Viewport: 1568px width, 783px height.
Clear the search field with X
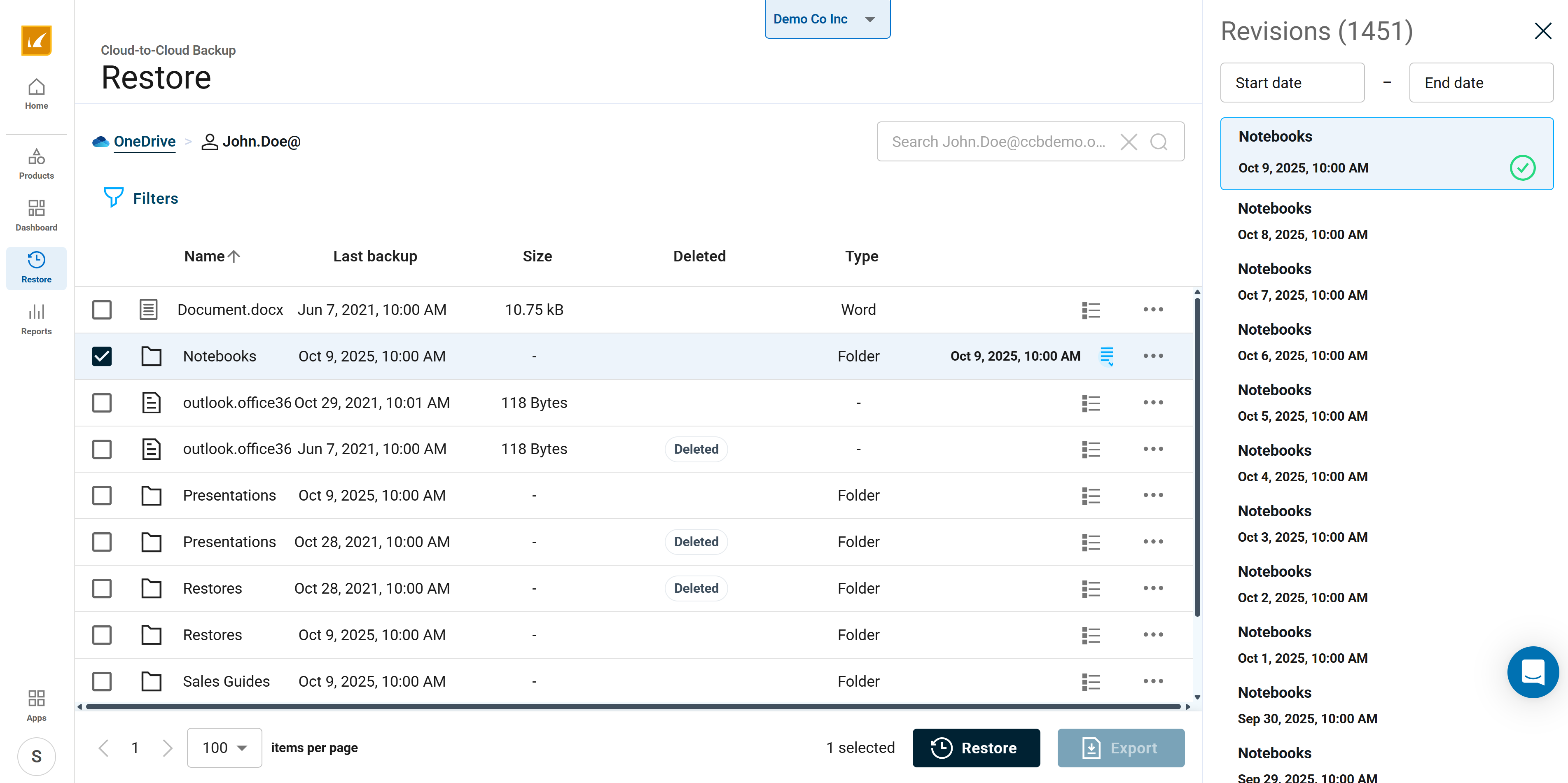point(1129,142)
